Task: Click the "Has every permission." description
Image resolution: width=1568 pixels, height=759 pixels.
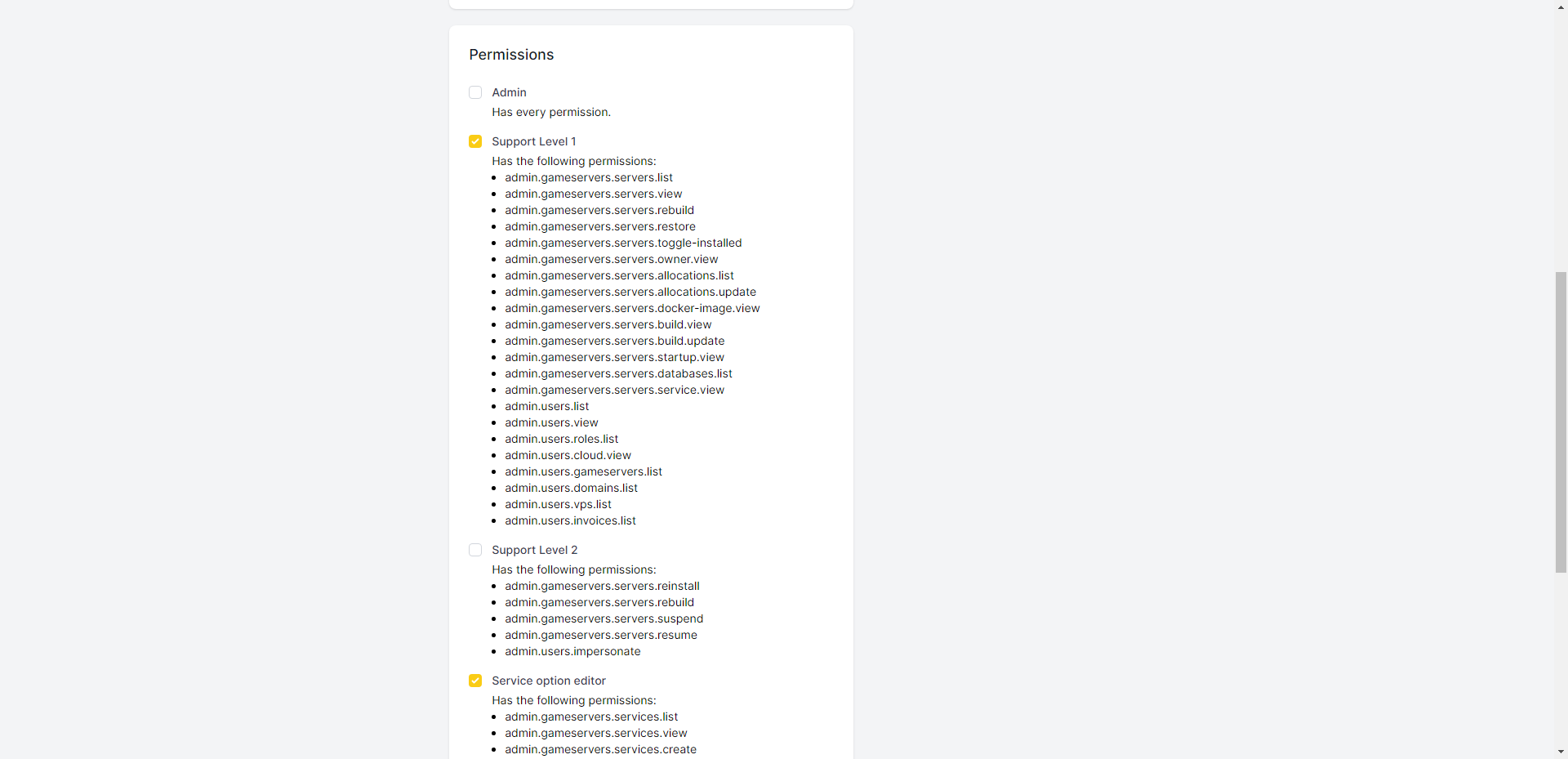Action: pyautogui.click(x=551, y=112)
